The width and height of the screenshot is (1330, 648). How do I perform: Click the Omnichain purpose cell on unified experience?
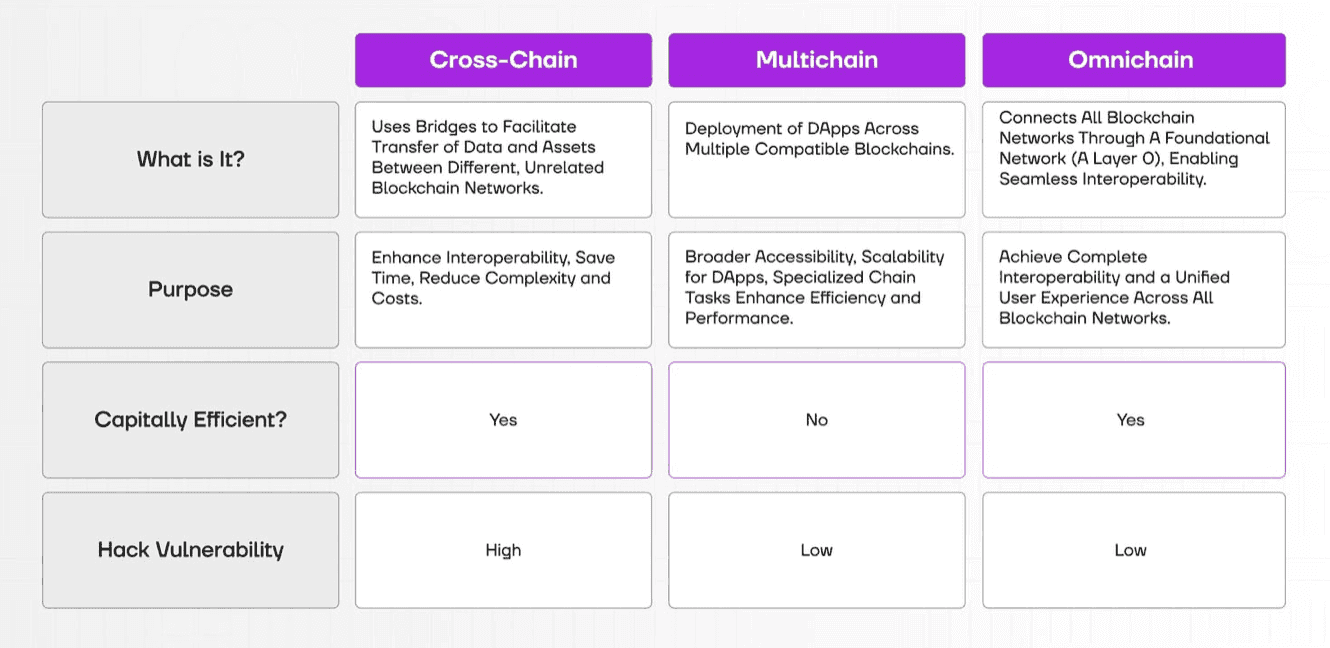tap(1133, 290)
